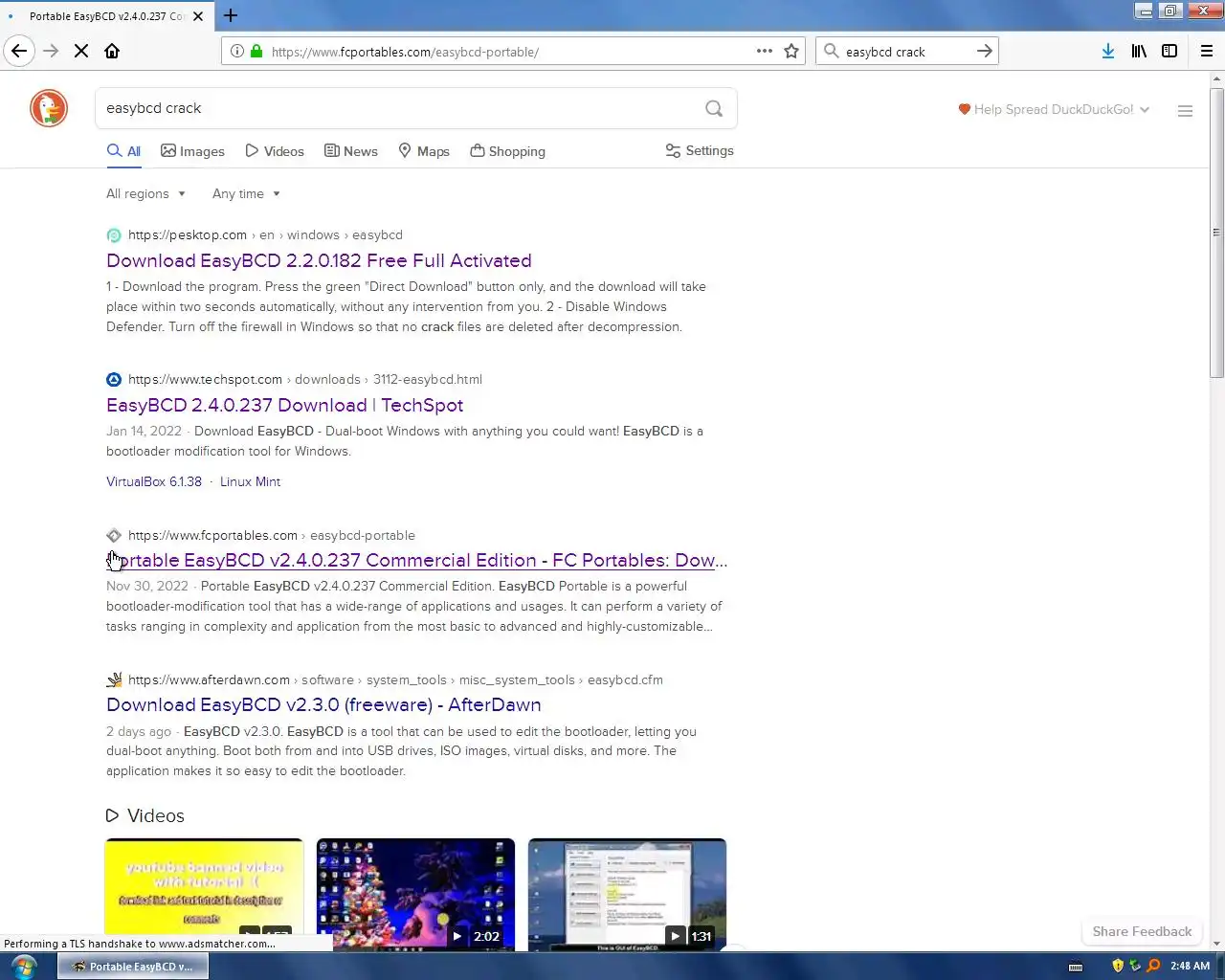Submit browser search bar with arrow

coord(985,51)
